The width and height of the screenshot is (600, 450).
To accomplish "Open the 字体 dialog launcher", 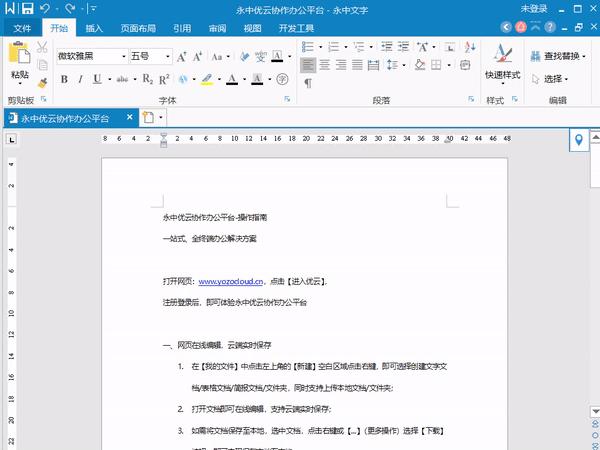I will pos(287,99).
